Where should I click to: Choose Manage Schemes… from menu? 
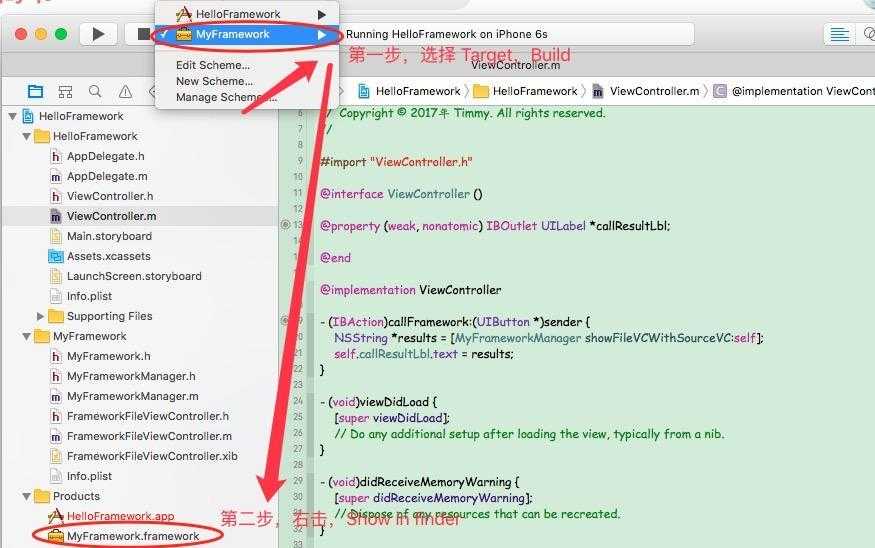coord(226,98)
